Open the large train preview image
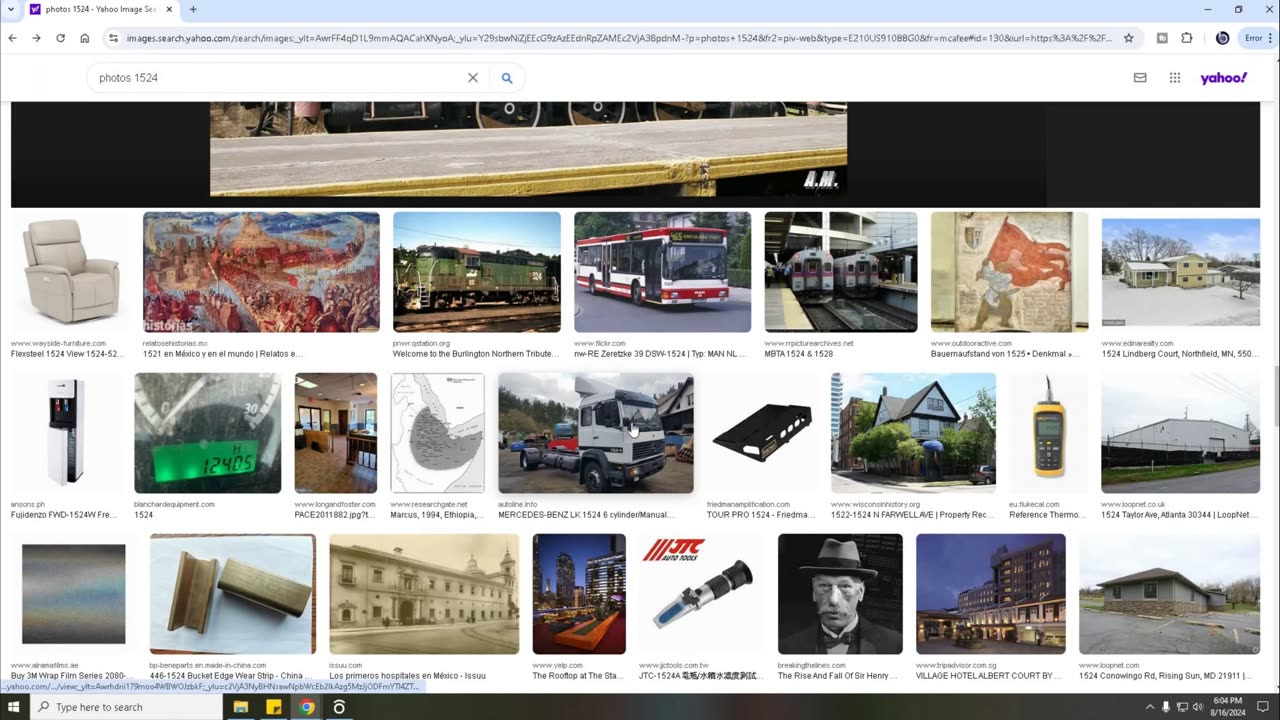The height and width of the screenshot is (720, 1280). pyautogui.click(x=528, y=148)
